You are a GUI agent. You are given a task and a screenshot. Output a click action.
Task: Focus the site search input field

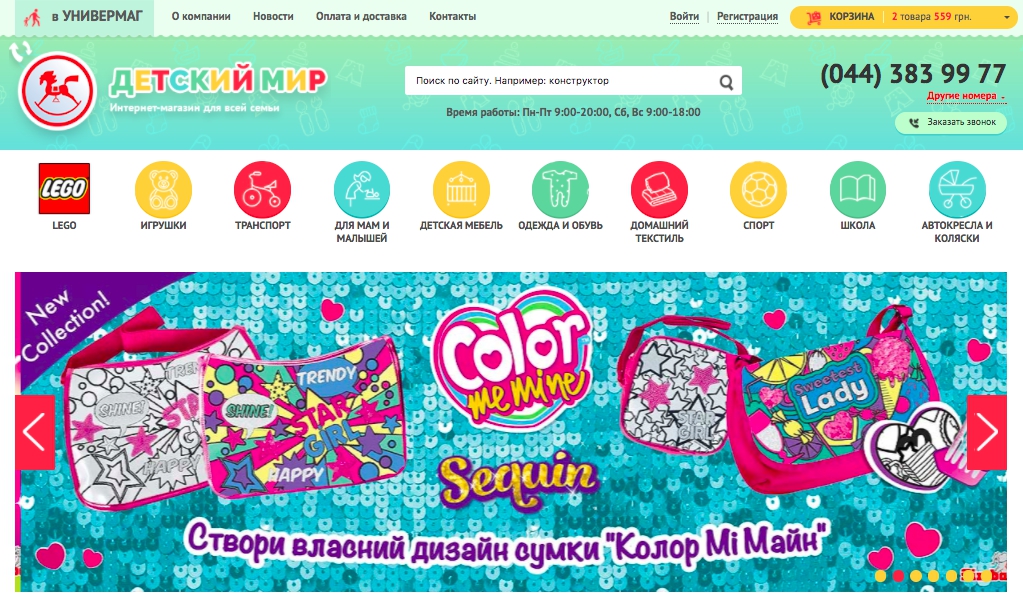tap(561, 81)
